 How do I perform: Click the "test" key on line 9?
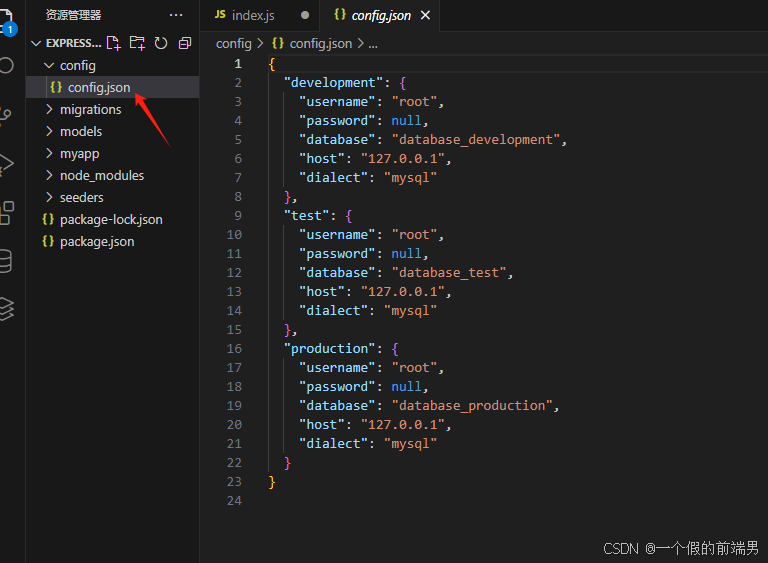pos(307,216)
